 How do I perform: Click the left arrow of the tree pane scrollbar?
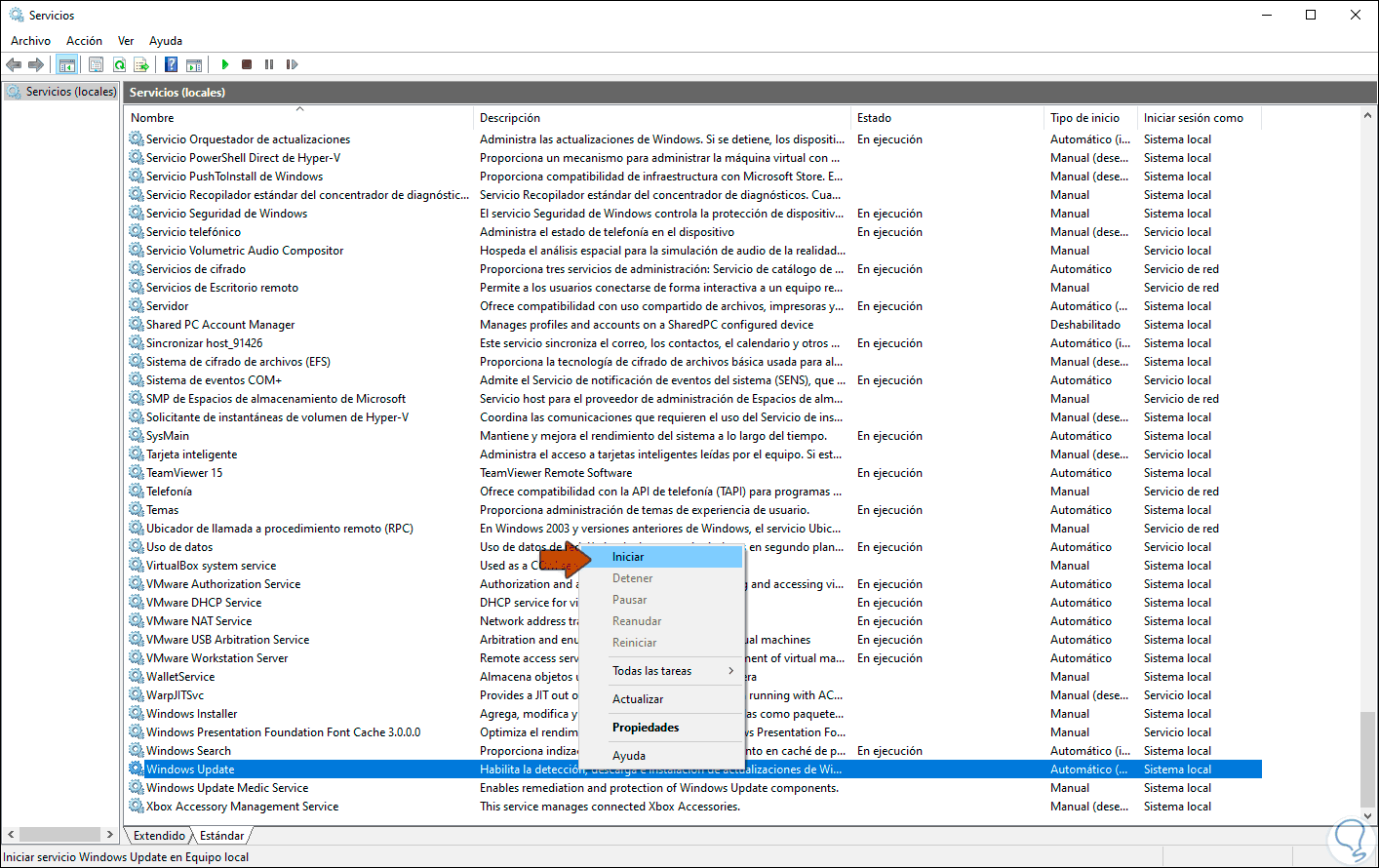[x=11, y=835]
